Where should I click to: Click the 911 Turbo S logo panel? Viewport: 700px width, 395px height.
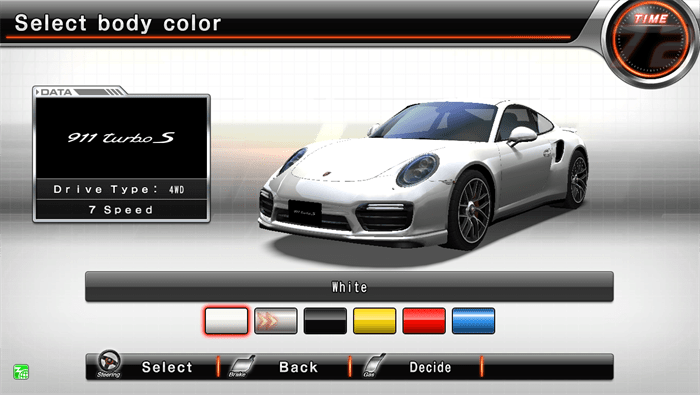[121, 138]
